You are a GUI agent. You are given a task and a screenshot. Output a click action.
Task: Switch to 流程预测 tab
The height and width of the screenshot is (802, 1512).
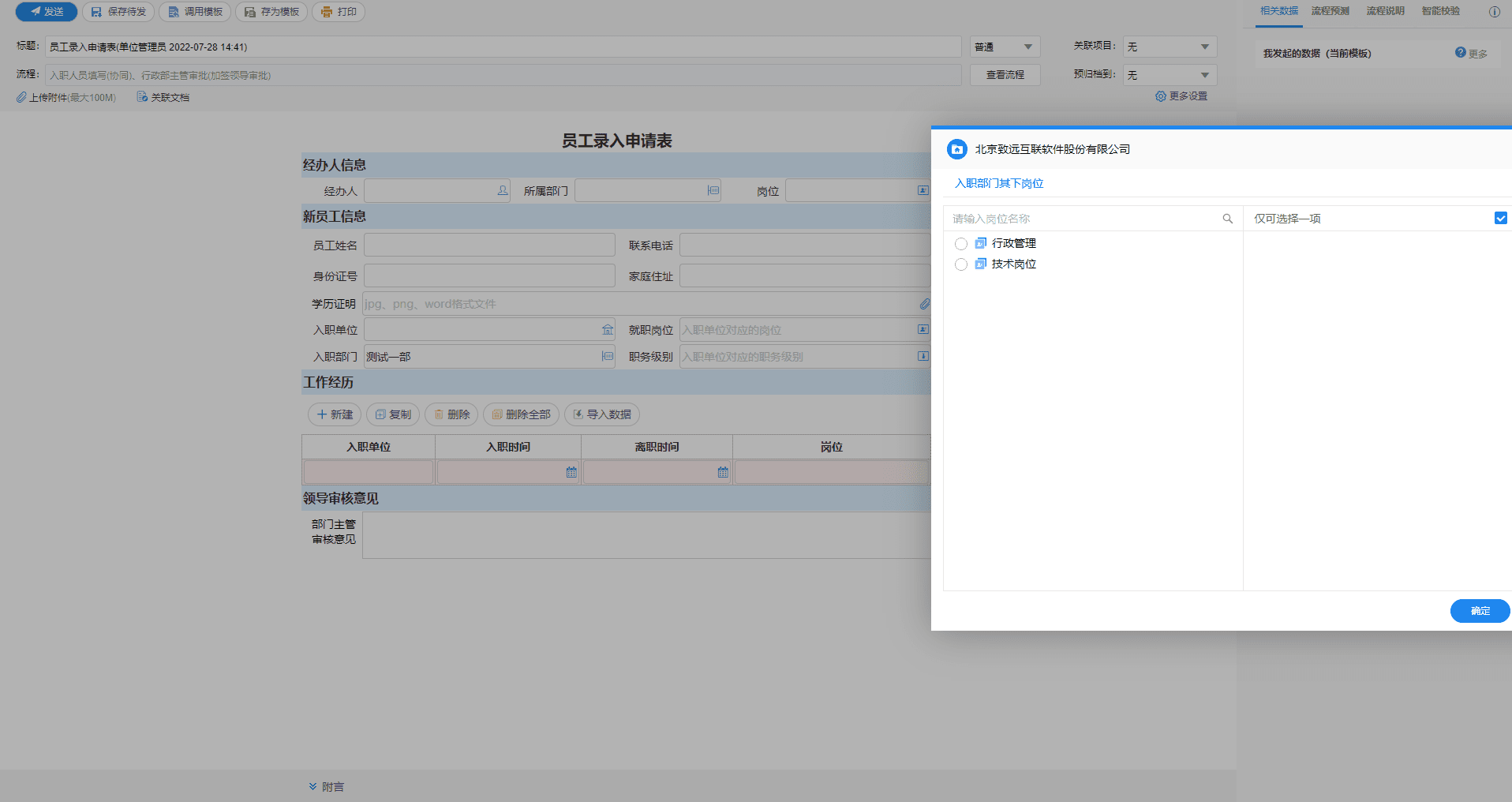coord(1330,11)
